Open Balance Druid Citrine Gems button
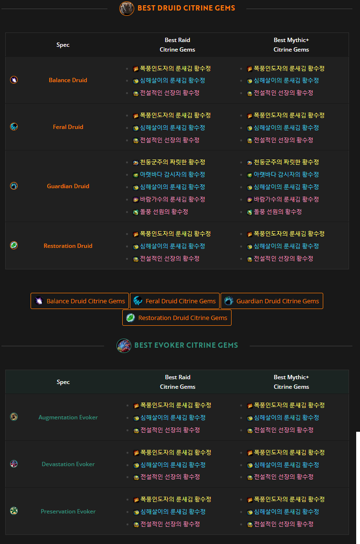Screen dimensions: 360x544 click(x=79, y=301)
